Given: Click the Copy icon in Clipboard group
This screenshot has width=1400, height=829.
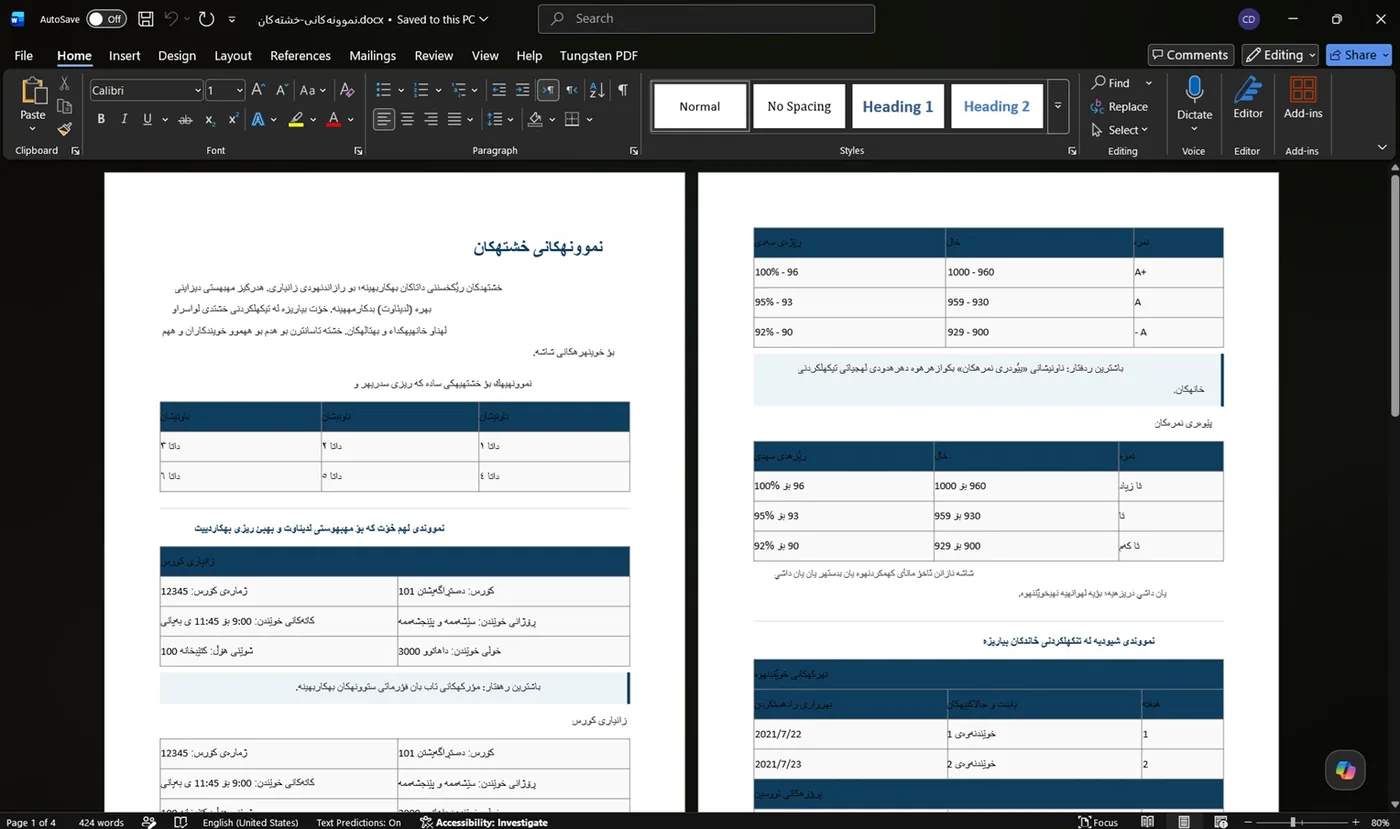Looking at the screenshot, I should [x=64, y=107].
